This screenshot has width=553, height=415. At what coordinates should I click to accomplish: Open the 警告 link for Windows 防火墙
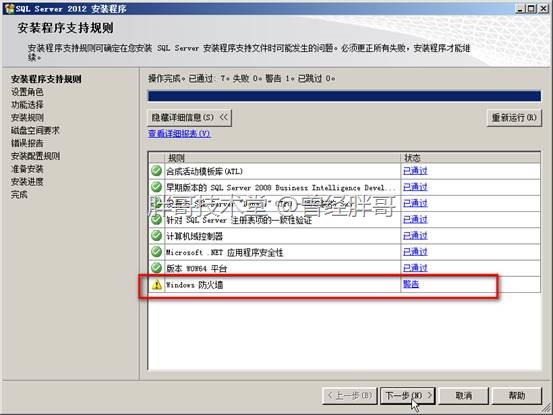point(411,284)
